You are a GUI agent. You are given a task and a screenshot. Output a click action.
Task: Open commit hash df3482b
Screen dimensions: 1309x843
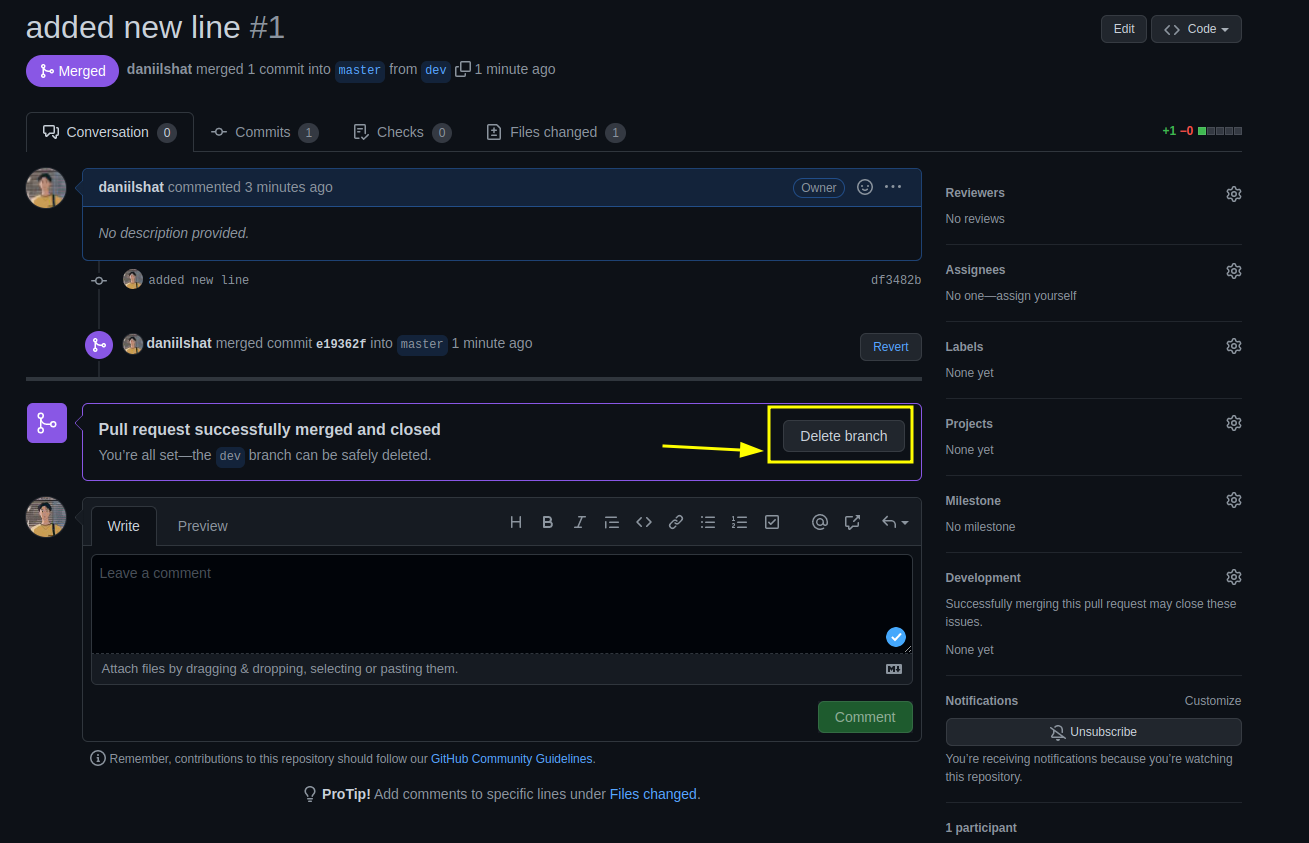[x=896, y=280]
